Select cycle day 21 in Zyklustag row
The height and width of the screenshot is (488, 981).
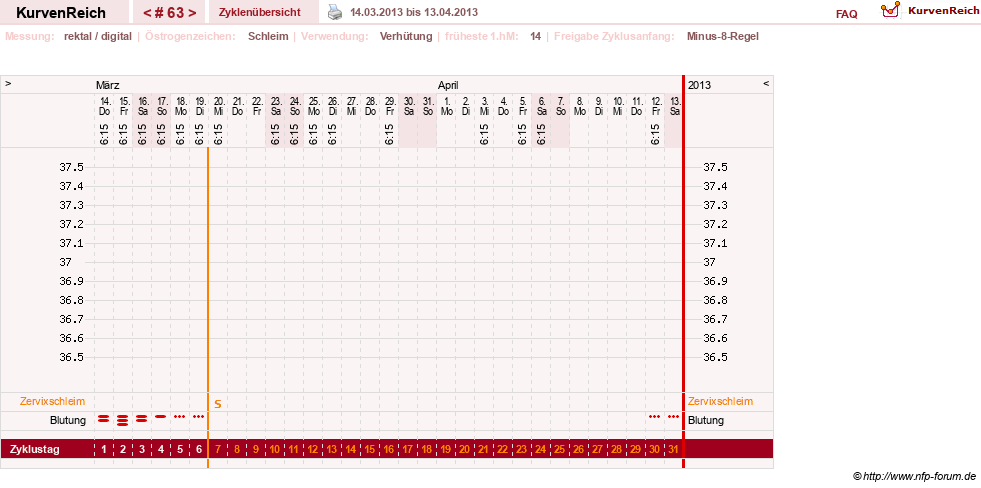pyautogui.click(x=484, y=449)
